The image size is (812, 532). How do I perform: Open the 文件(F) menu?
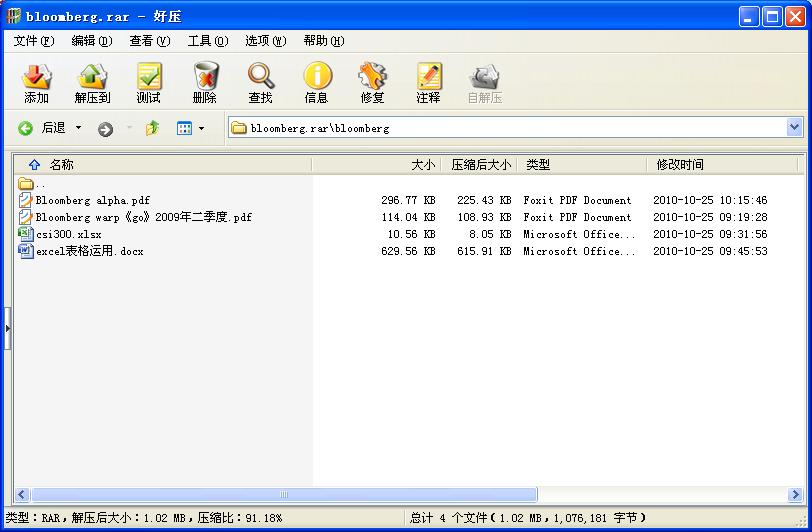tap(34, 41)
